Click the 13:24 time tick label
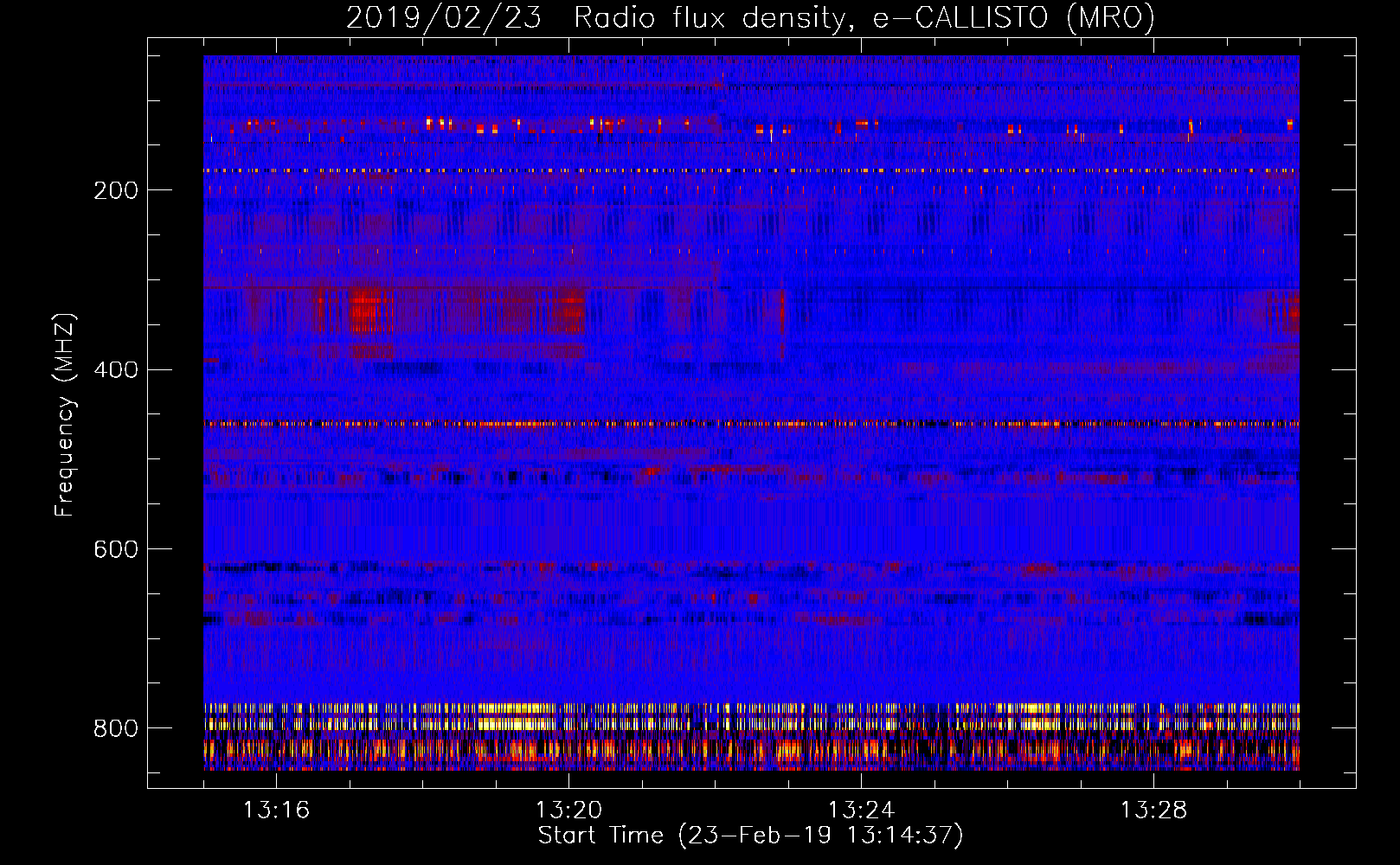Image resolution: width=1400 pixels, height=865 pixels. pyautogui.click(x=861, y=810)
